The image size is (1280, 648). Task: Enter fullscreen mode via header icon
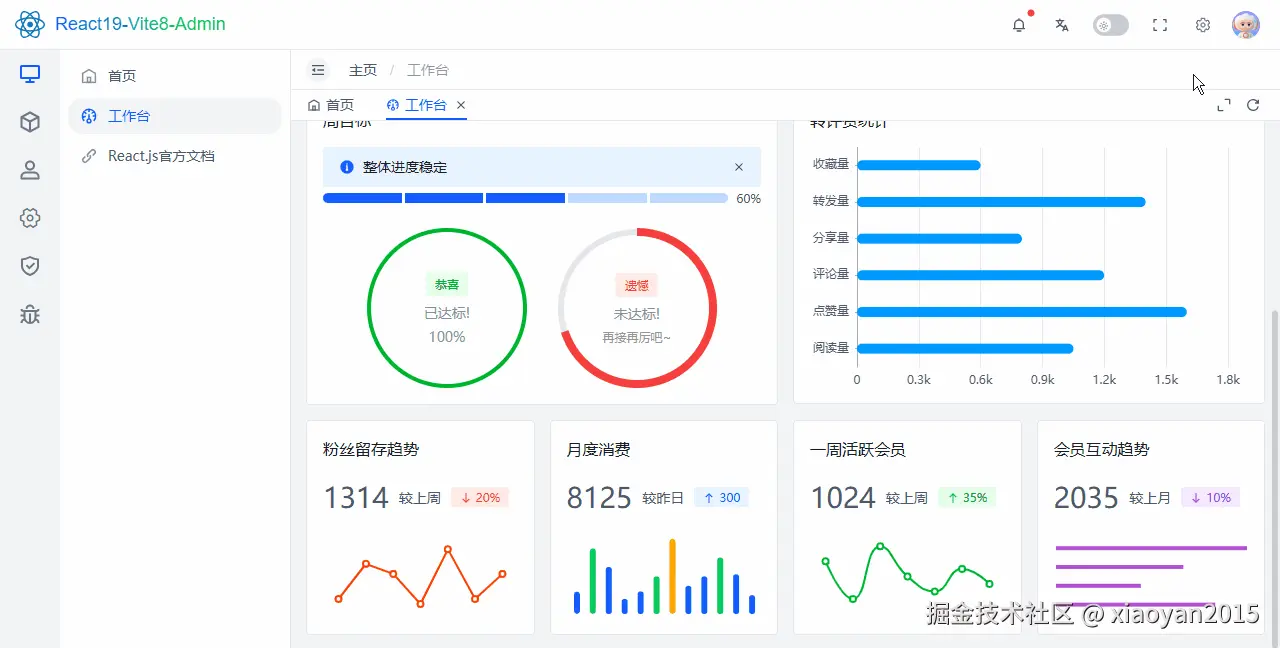(1160, 25)
